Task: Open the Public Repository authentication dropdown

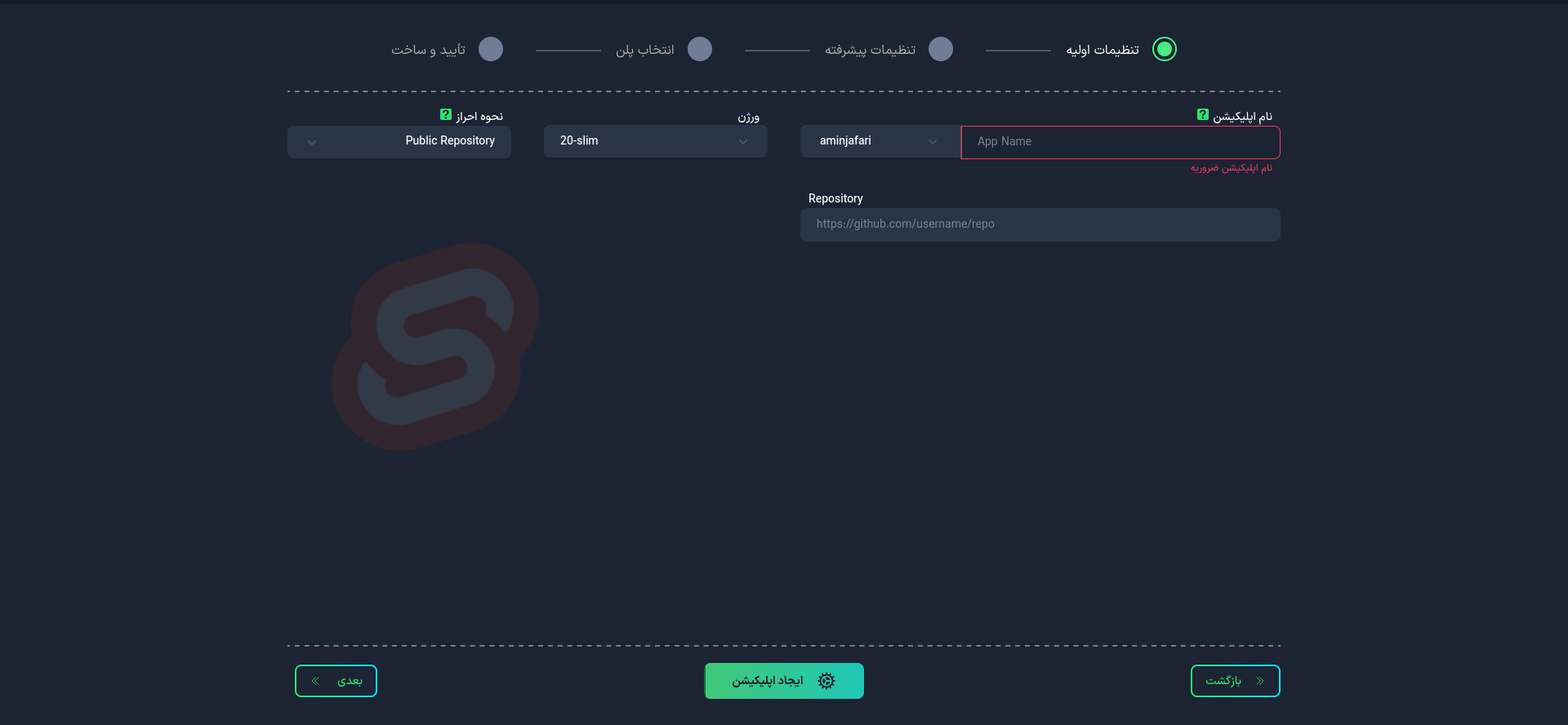Action: [x=399, y=141]
